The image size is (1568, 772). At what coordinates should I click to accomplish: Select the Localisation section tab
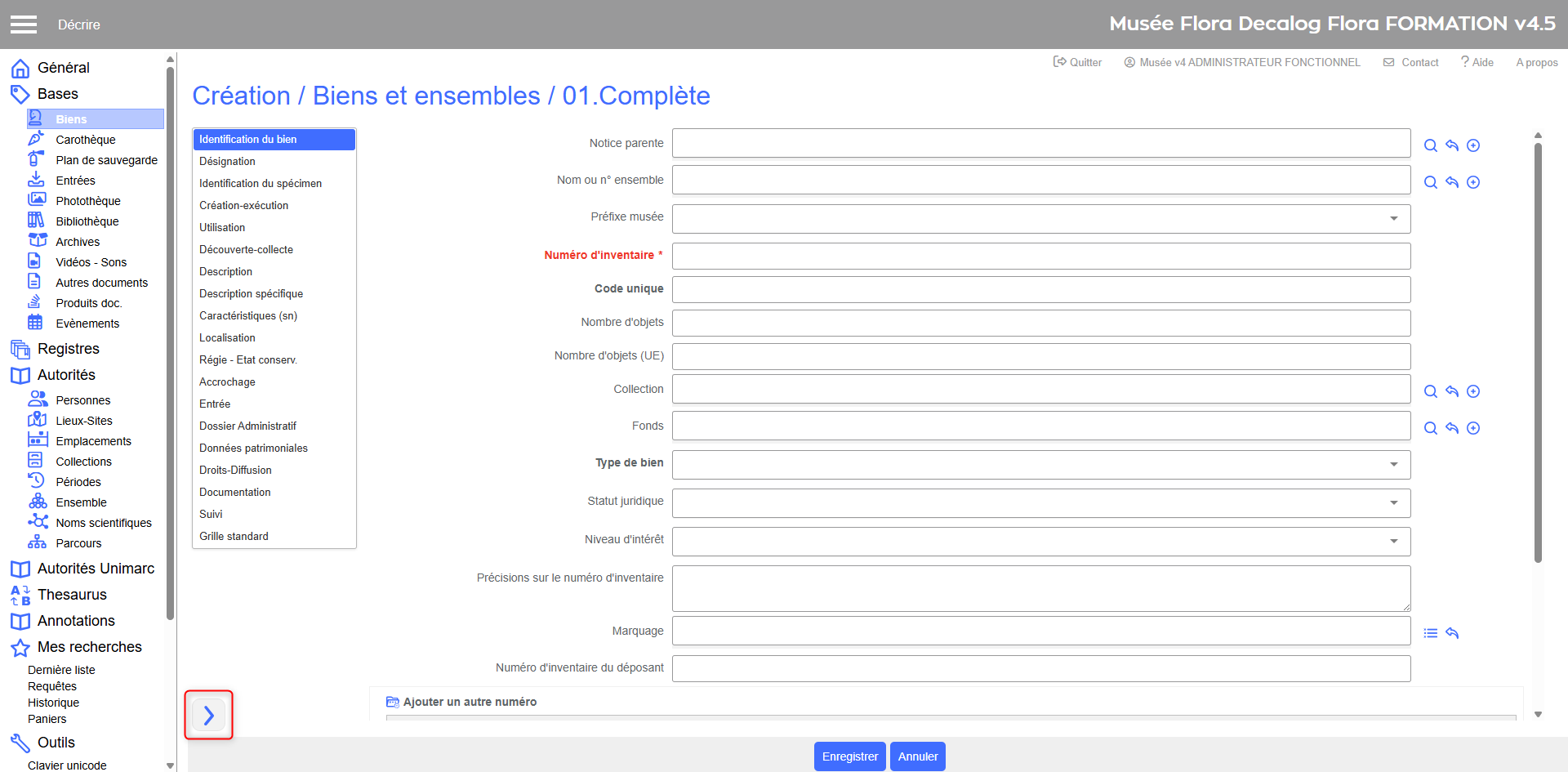[x=227, y=338]
